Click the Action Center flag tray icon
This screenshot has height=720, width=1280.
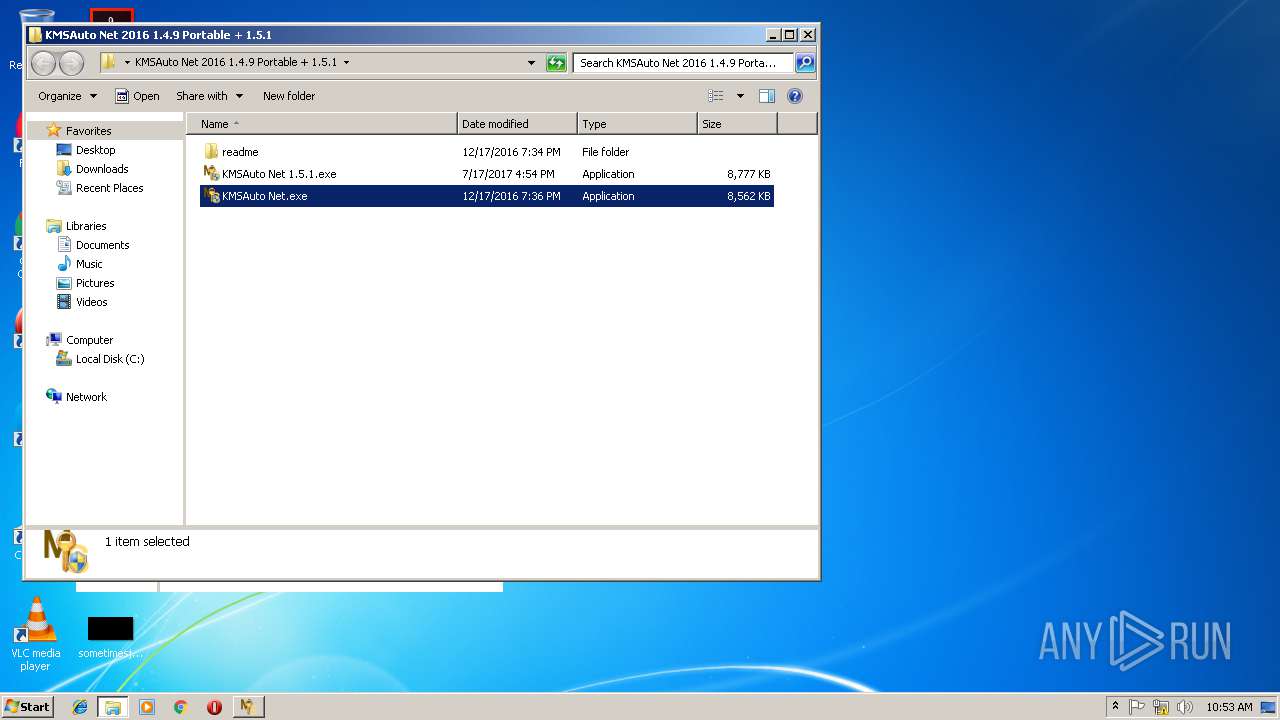coord(1137,707)
